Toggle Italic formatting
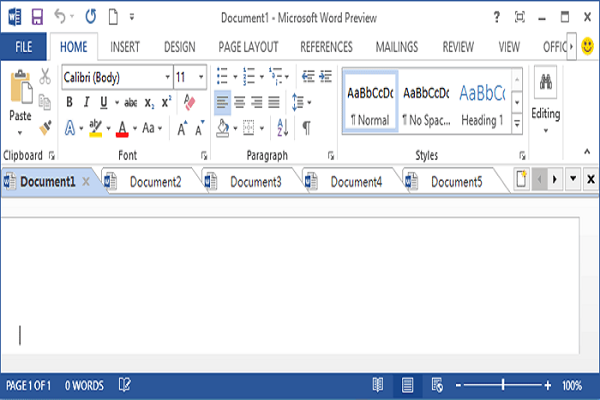 coord(86,102)
